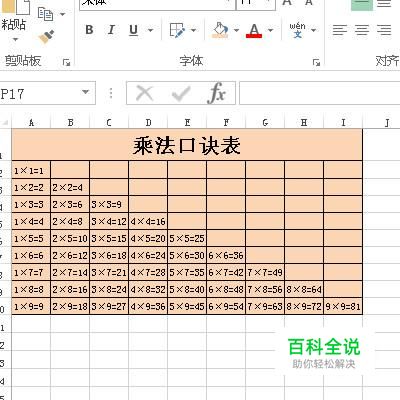This screenshot has height=400, width=400.
Task: Click the Enter checkmark formula button
Action: (x=181, y=93)
